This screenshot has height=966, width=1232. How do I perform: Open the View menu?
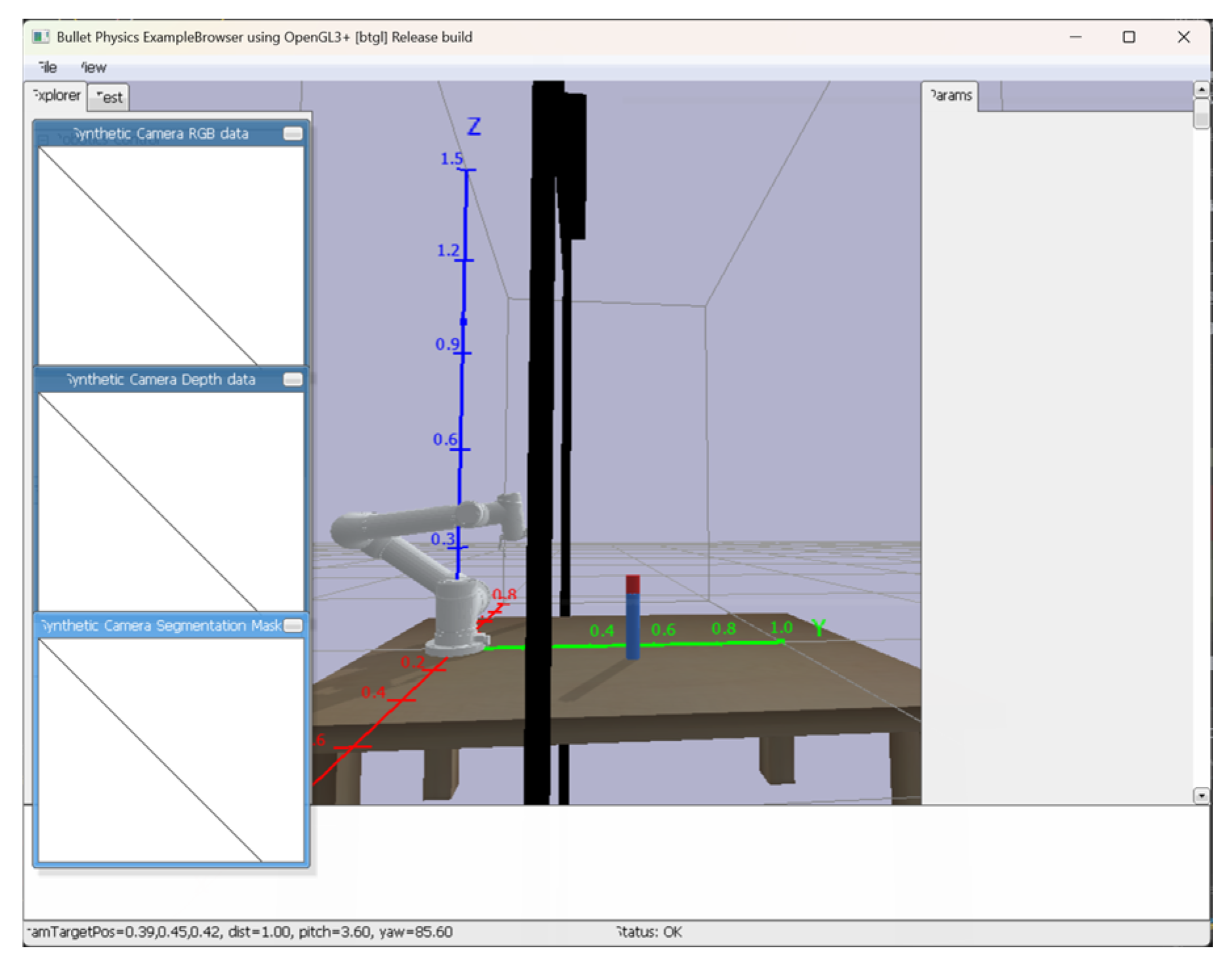pyautogui.click(x=93, y=67)
